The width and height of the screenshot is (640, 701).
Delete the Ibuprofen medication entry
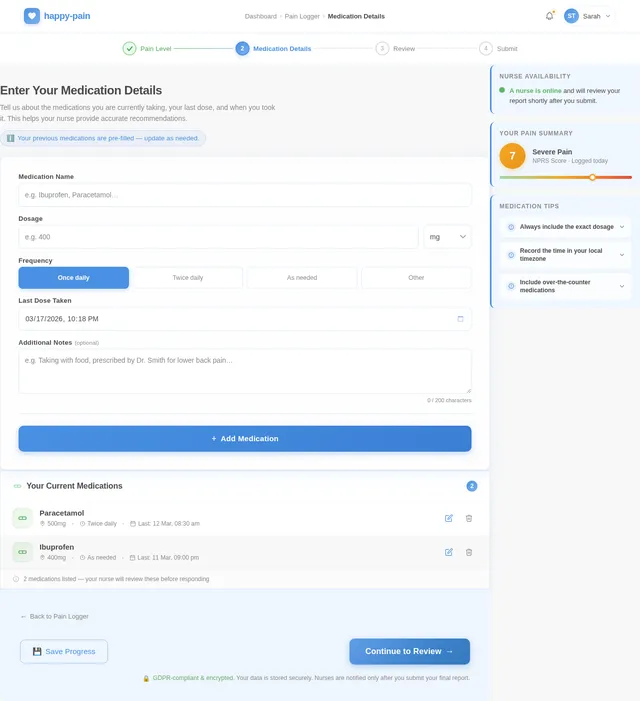(469, 552)
